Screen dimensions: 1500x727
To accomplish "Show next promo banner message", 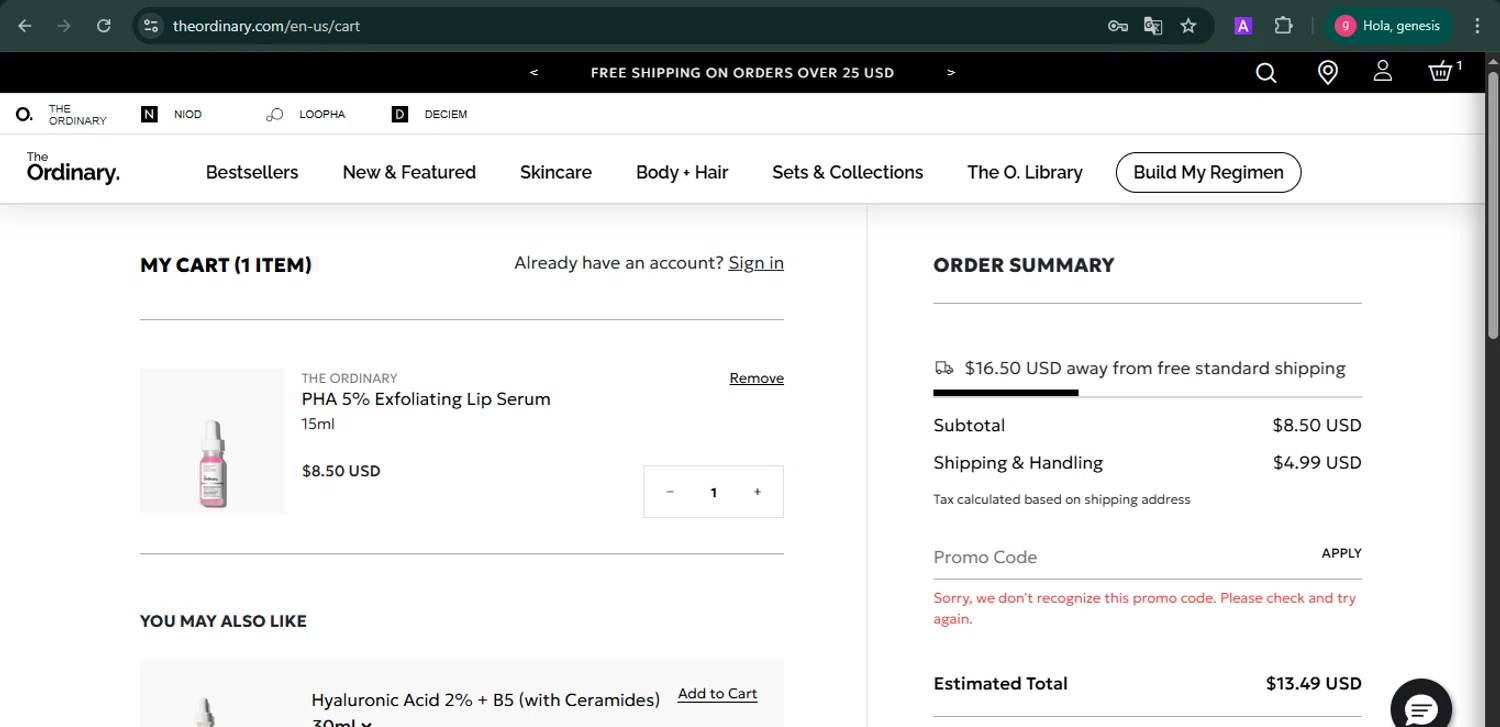I will tap(951, 72).
